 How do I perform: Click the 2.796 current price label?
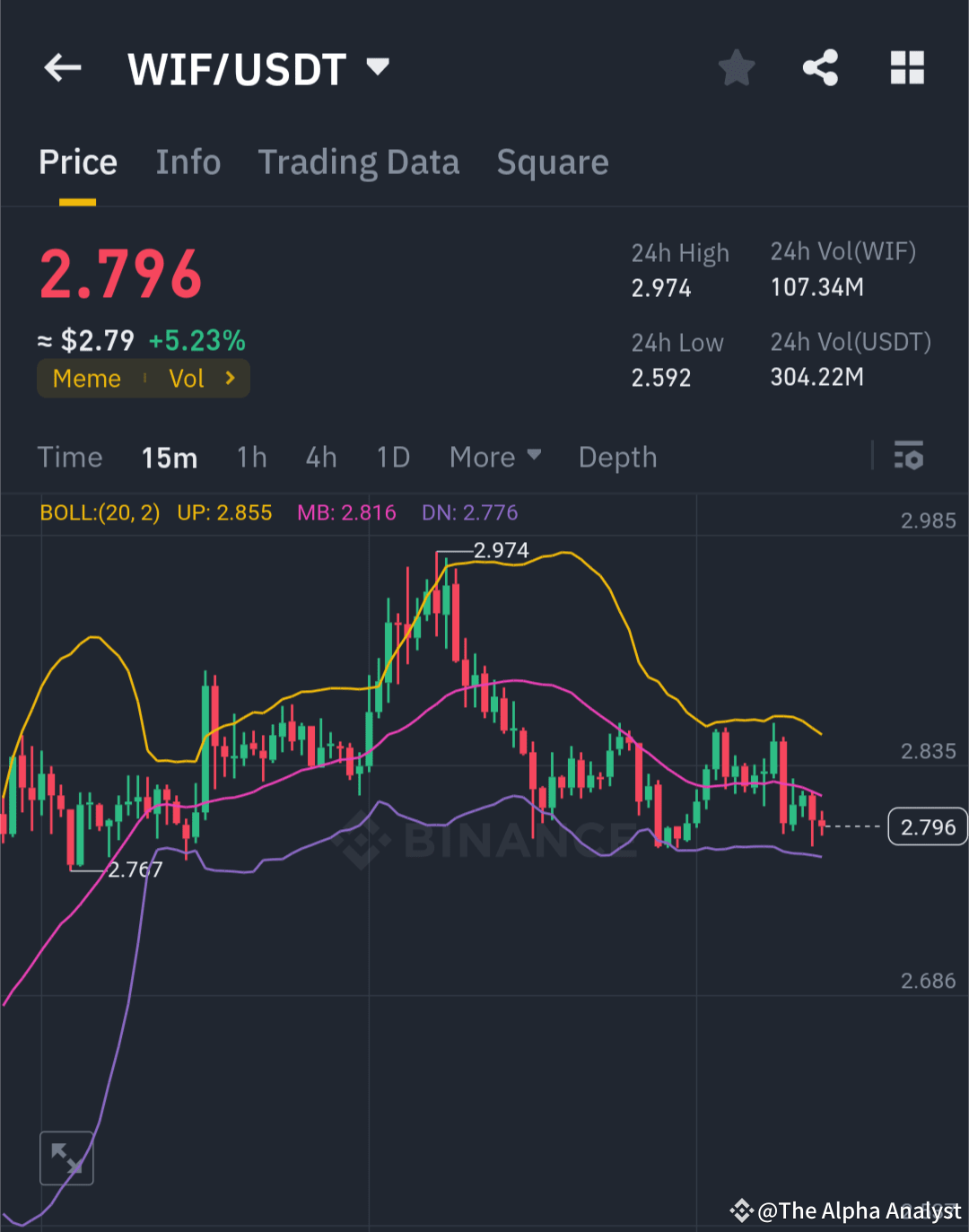coord(927,826)
